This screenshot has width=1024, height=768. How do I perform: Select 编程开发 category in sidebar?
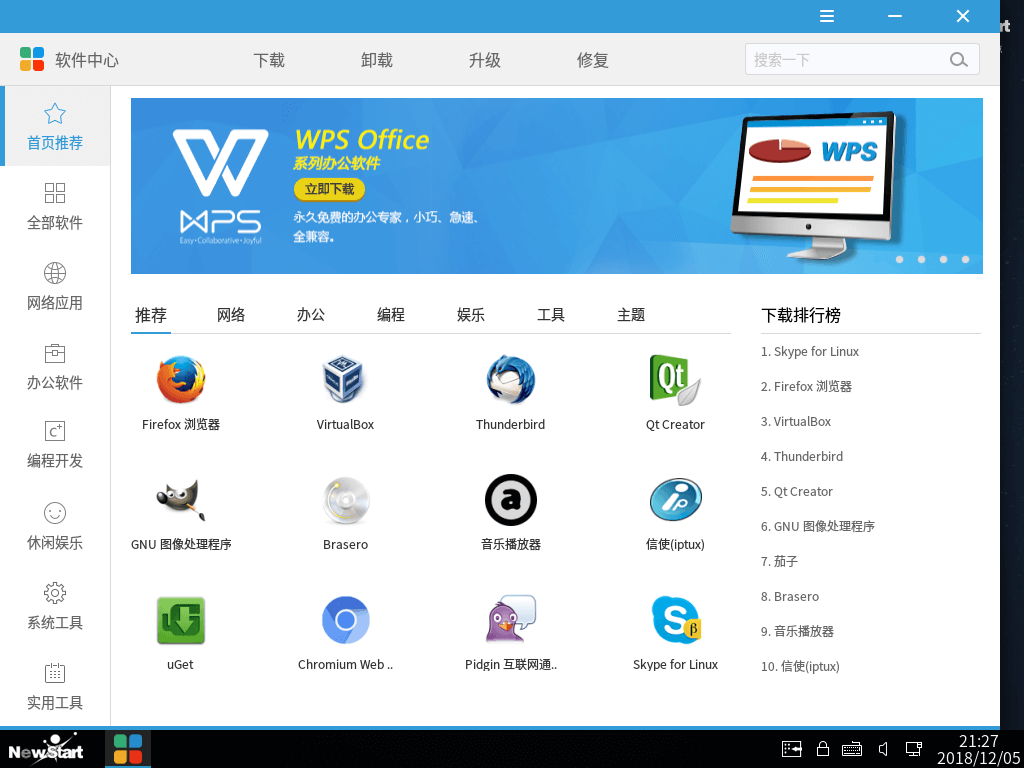pyautogui.click(x=55, y=446)
